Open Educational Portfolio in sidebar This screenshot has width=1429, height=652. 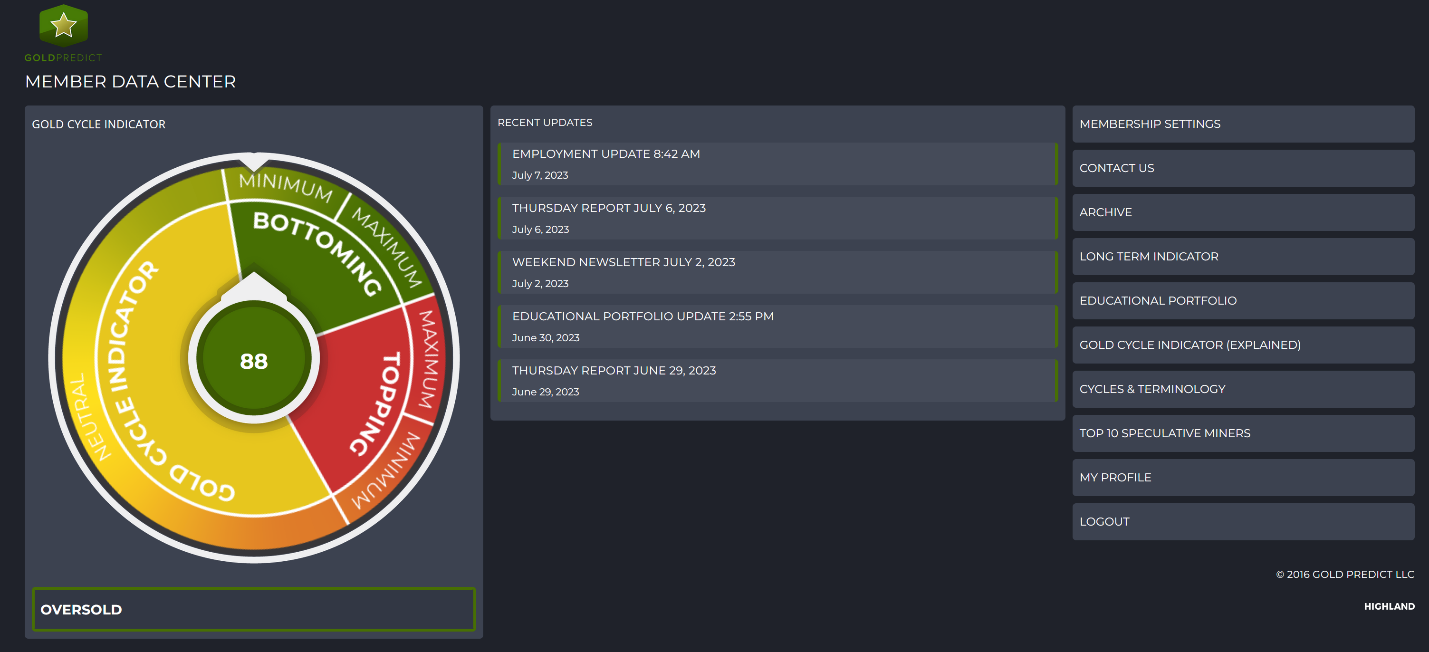1243,300
